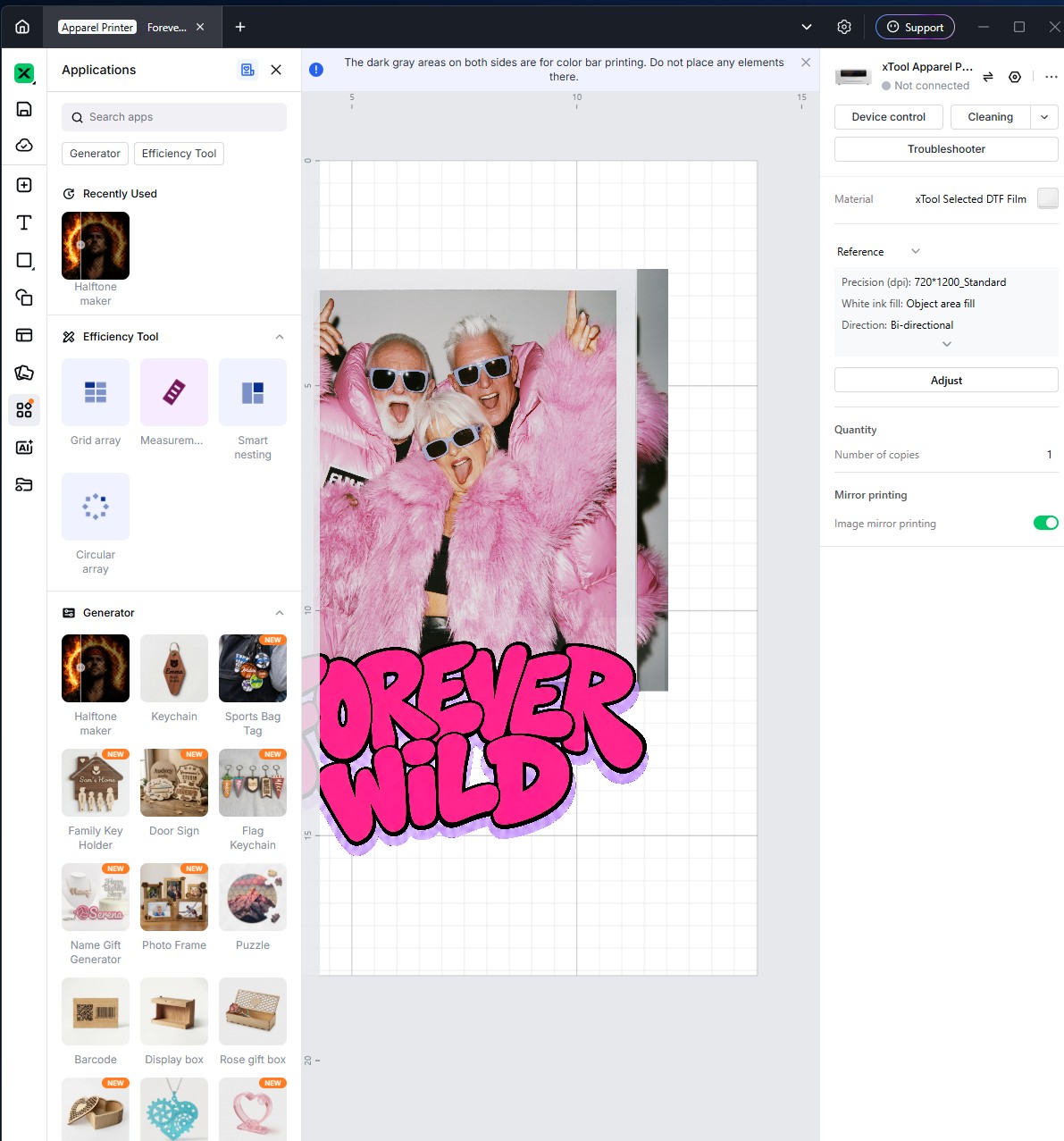Filter apps by Efficiency Tool tag

(179, 154)
